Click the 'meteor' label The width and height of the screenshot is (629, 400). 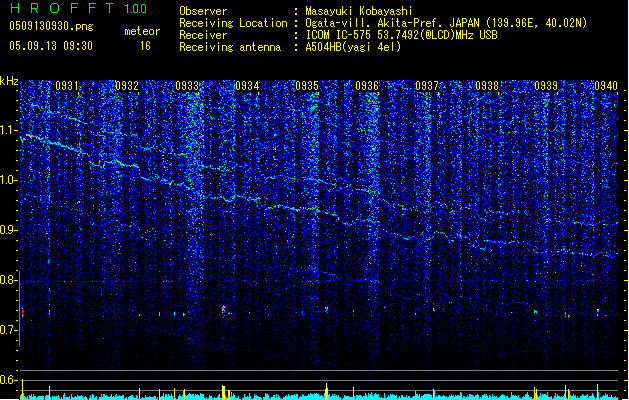(x=142, y=31)
